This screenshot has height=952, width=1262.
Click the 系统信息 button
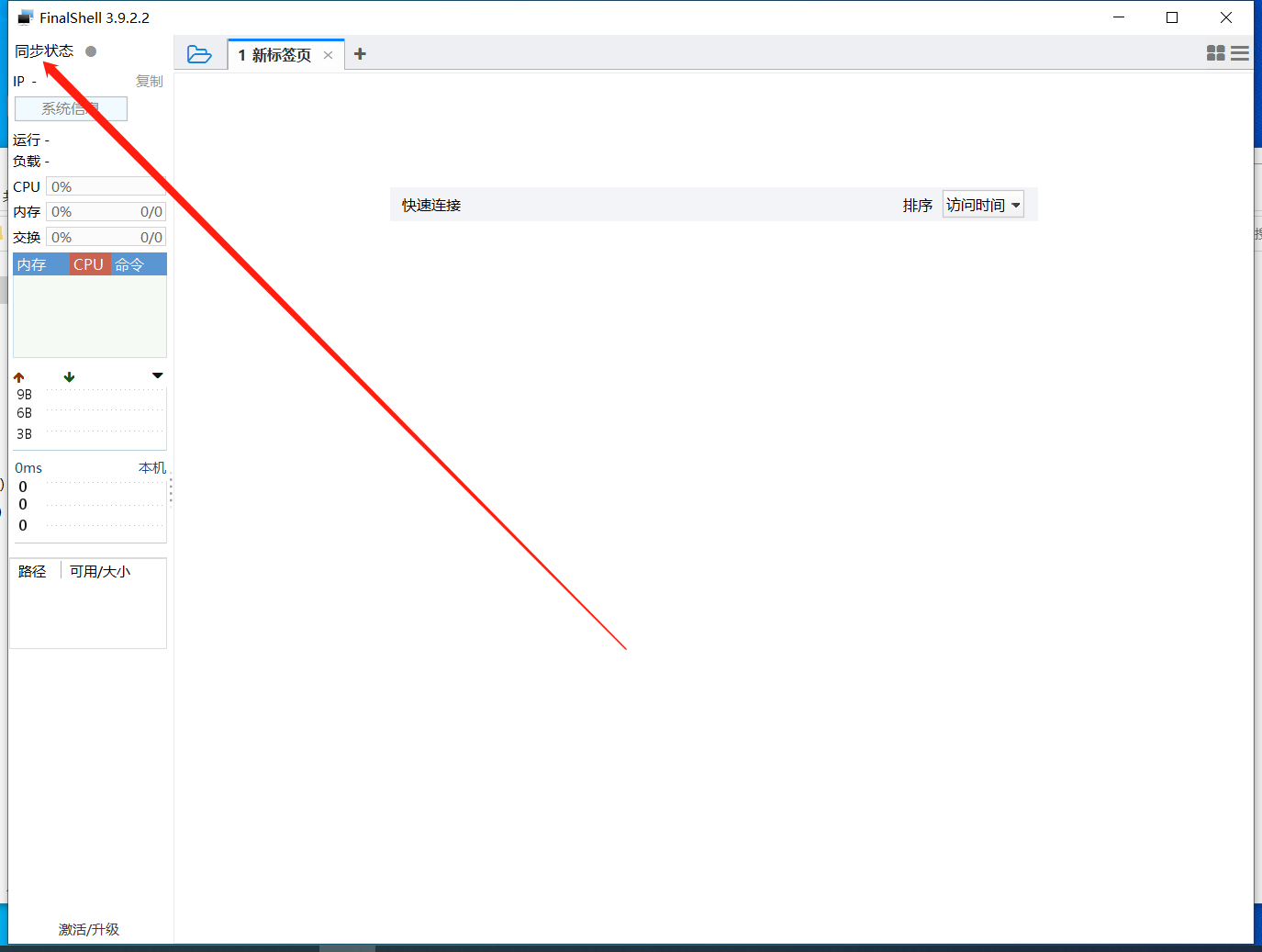71,108
